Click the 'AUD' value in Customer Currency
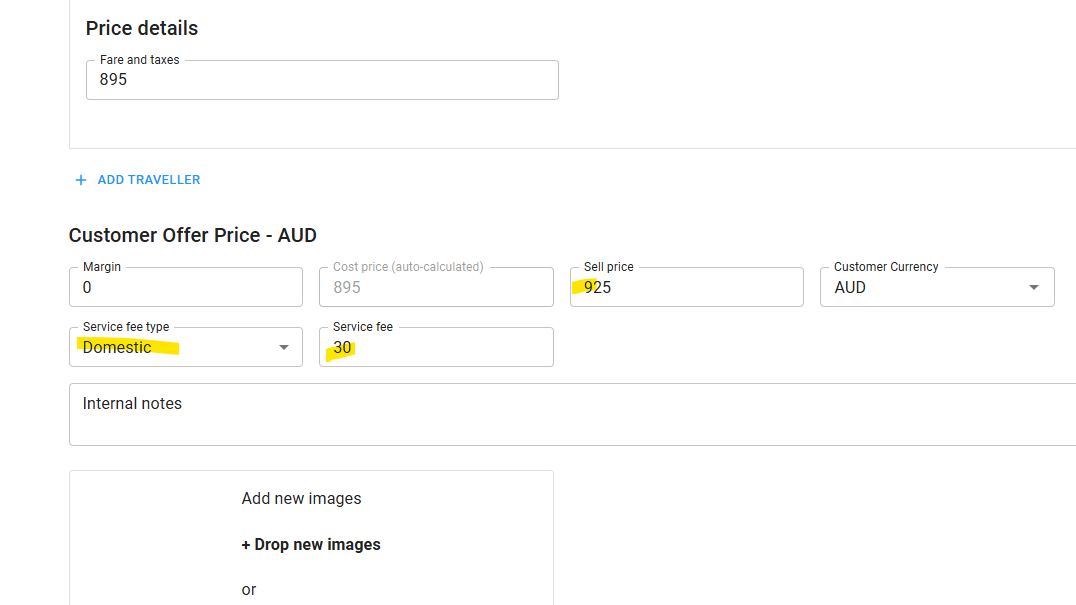The image size is (1076, 605). [x=850, y=288]
